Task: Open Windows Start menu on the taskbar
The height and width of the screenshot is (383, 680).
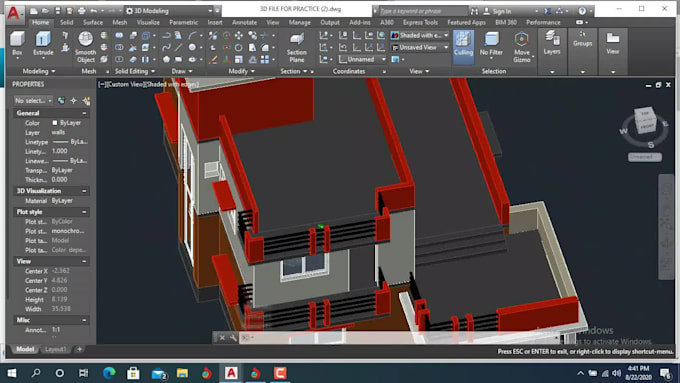Action: point(12,373)
